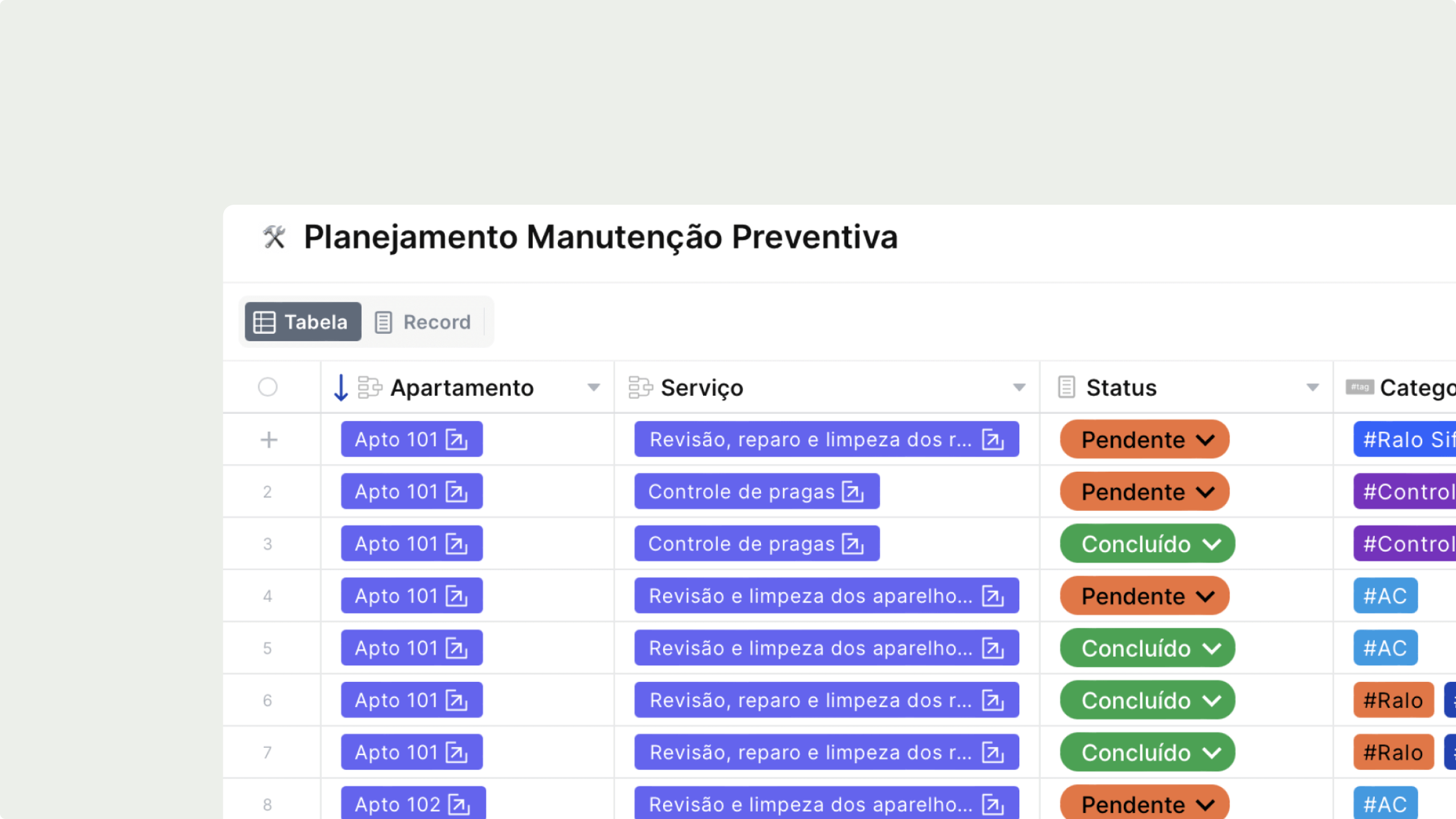Viewport: 1456px width, 819px height.
Task: Select row number 5
Action: pos(268,649)
